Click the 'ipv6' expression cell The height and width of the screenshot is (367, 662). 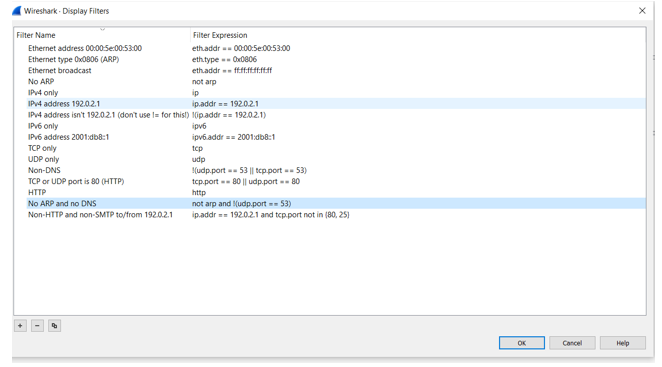[x=199, y=126]
